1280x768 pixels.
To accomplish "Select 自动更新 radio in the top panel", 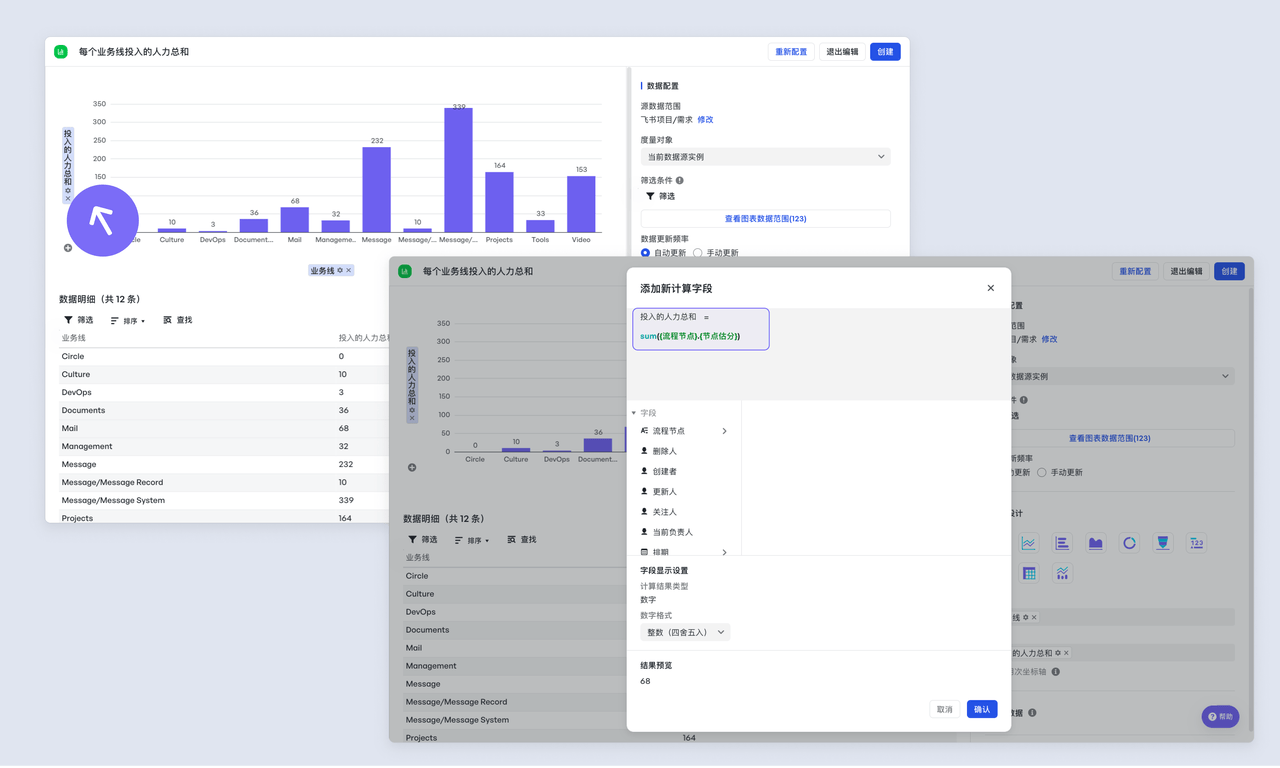I will pos(645,253).
